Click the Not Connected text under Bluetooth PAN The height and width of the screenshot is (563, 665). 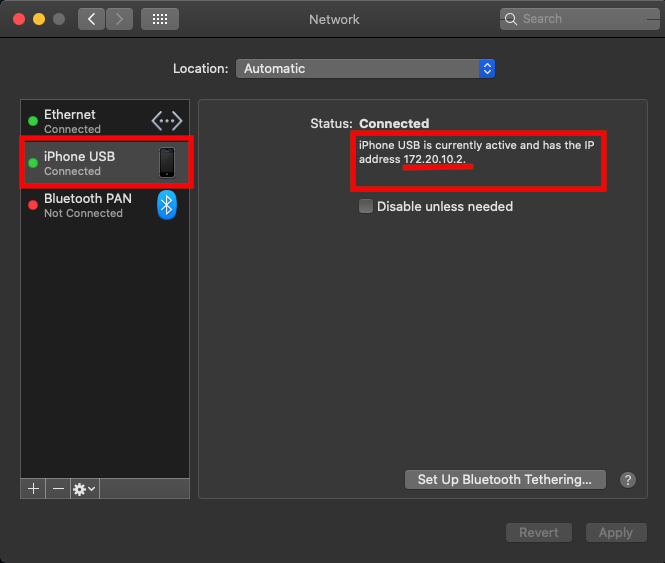[84, 213]
